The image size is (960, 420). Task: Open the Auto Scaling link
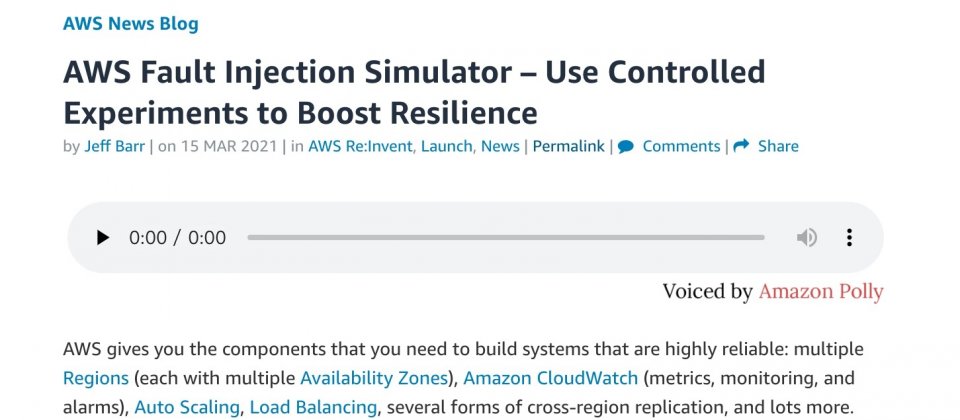187,407
